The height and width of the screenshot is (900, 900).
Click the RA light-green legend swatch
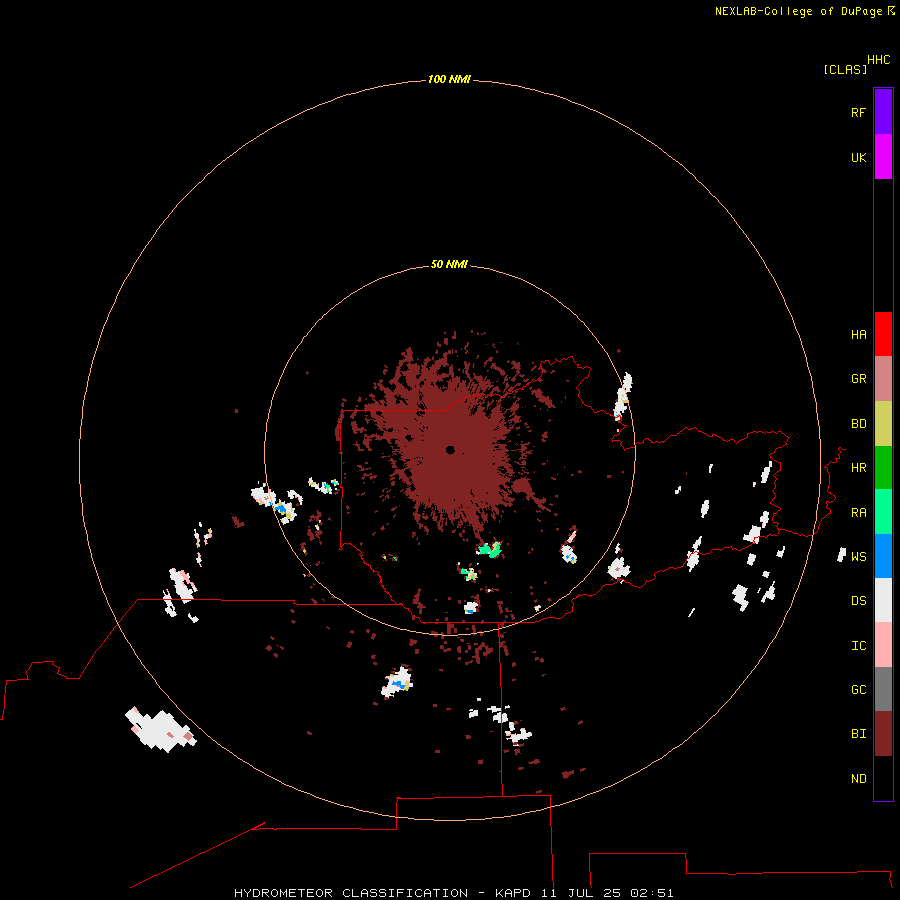tap(883, 512)
